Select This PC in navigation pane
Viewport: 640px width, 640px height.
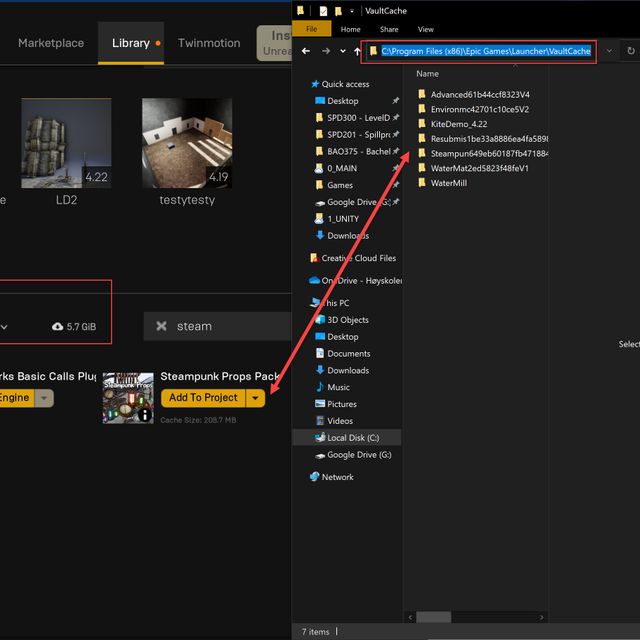click(336, 303)
